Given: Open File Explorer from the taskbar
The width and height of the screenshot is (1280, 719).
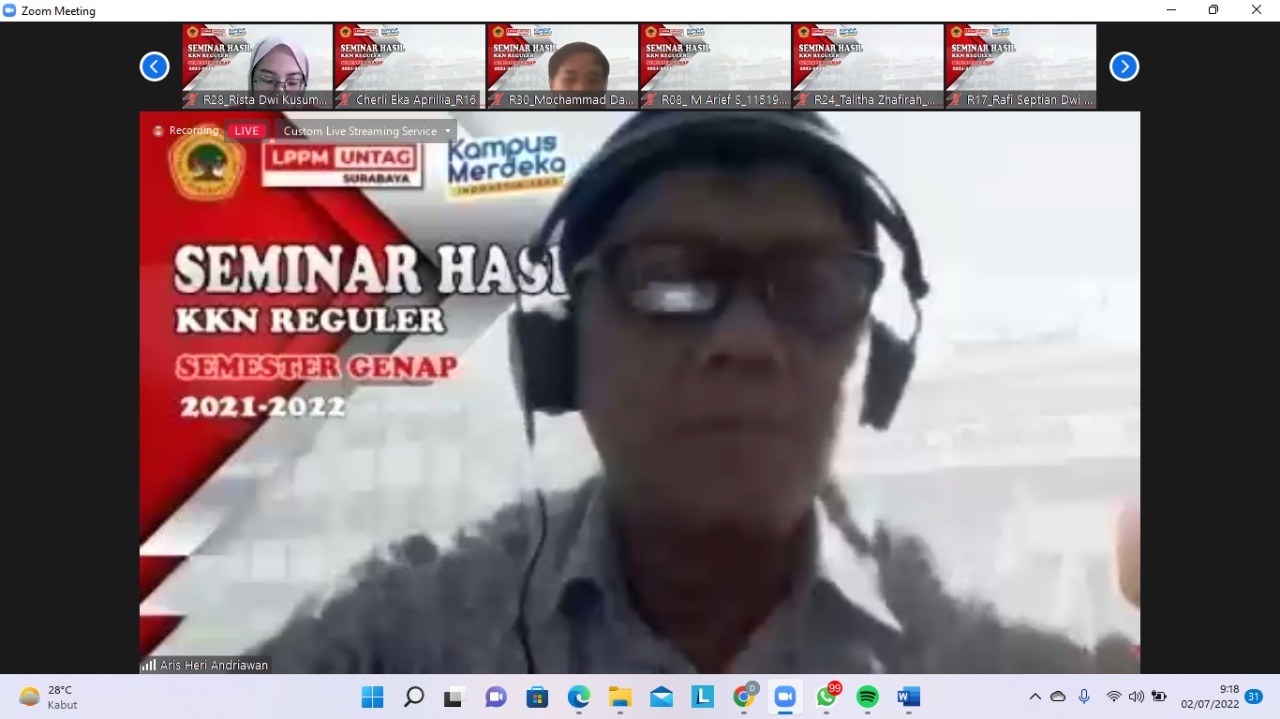Looking at the screenshot, I should click(x=620, y=697).
